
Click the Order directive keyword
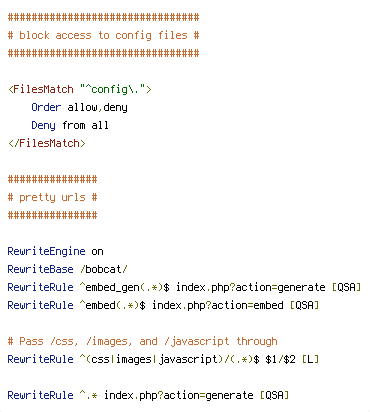46,107
